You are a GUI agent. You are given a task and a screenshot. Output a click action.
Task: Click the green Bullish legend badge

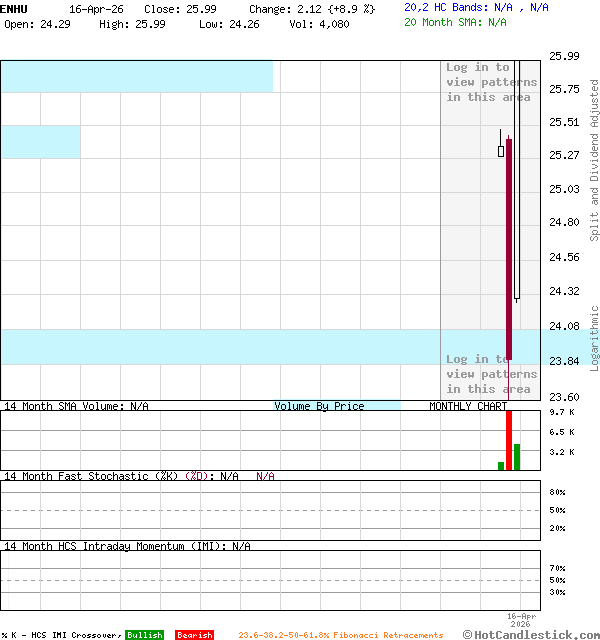click(144, 635)
